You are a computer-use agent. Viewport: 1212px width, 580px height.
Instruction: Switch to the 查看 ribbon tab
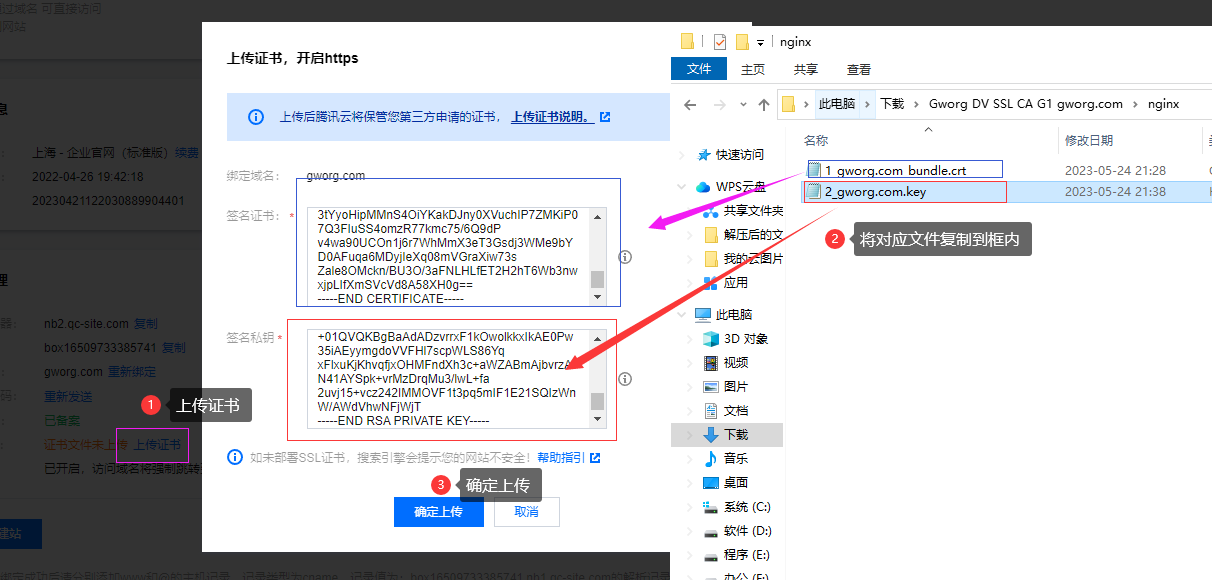859,69
